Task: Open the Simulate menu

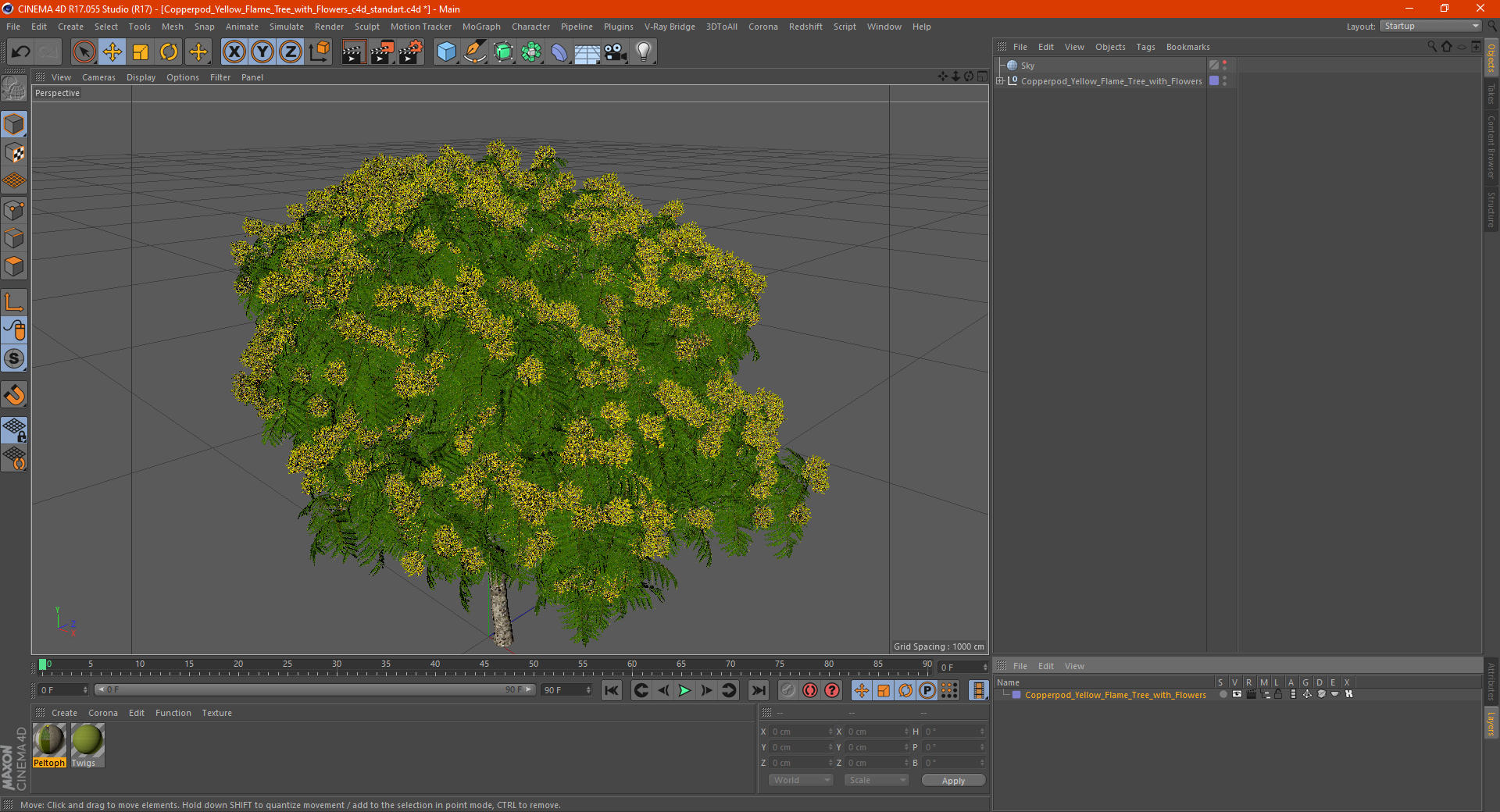Action: click(x=287, y=27)
